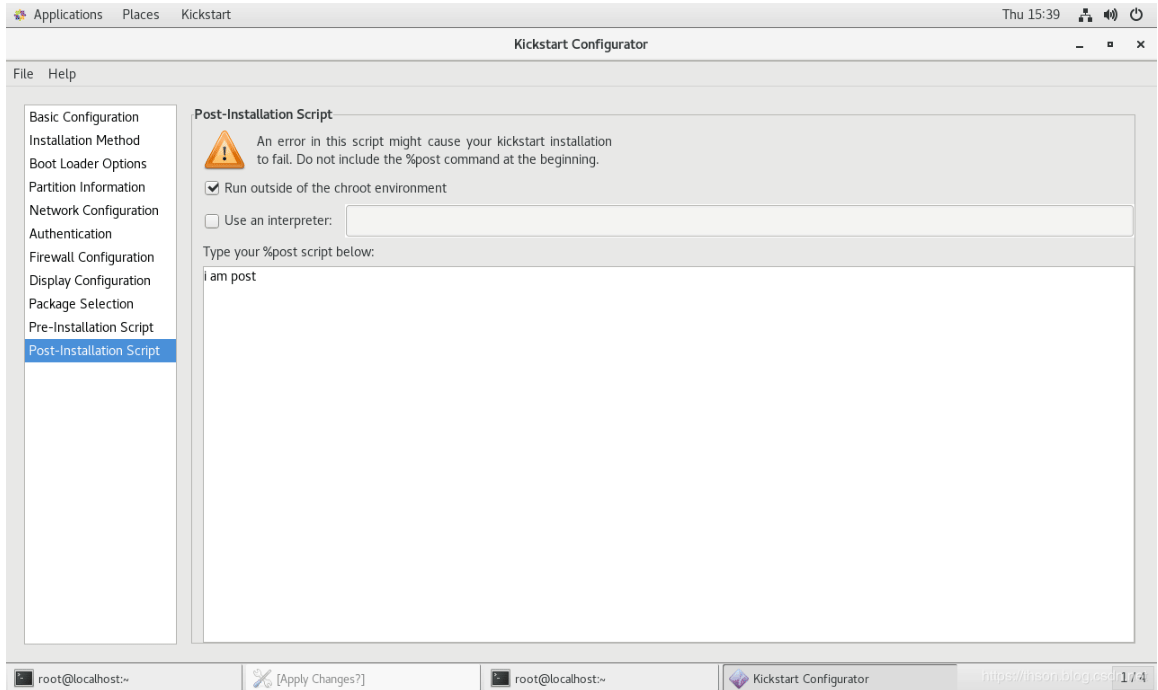
Task: Click the power icon in top bar
Action: (1136, 14)
